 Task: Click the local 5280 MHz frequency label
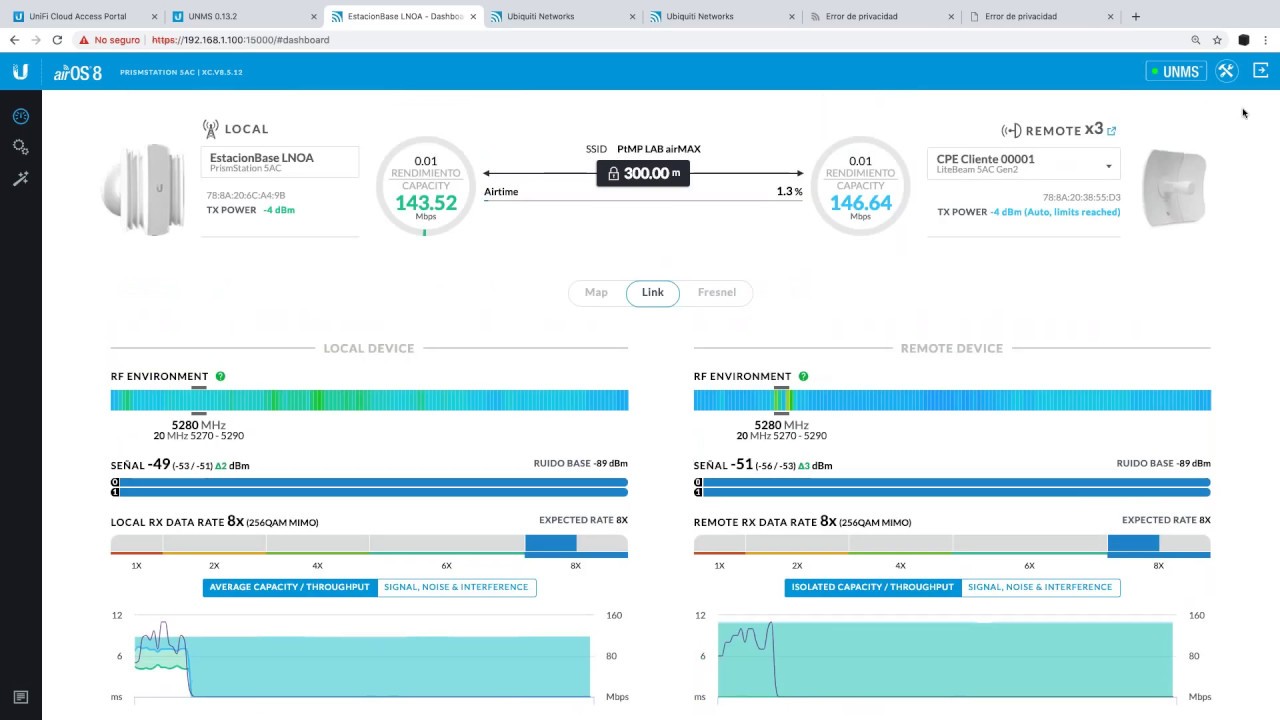[x=198, y=425]
